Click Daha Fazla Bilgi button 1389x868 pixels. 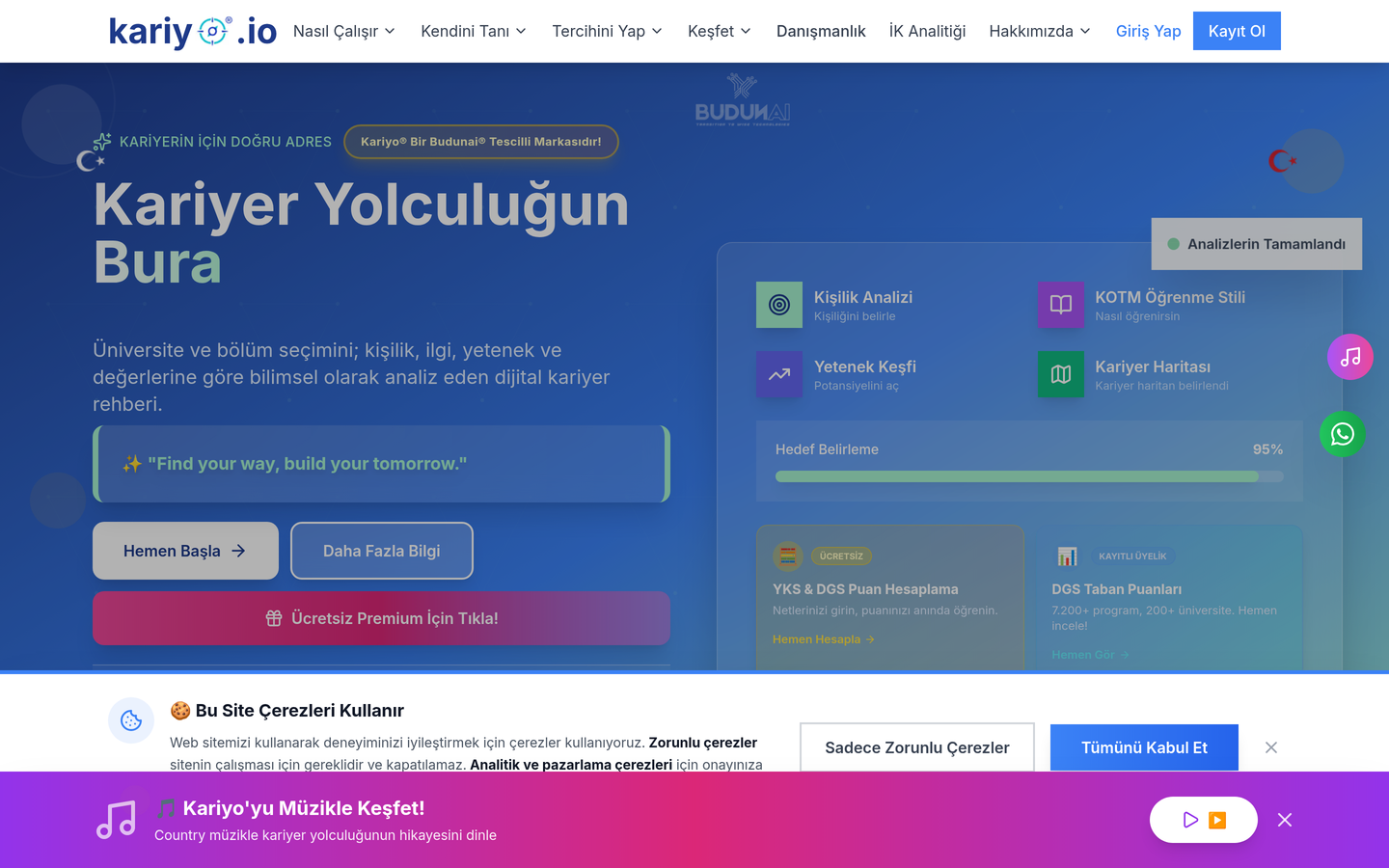tap(382, 551)
